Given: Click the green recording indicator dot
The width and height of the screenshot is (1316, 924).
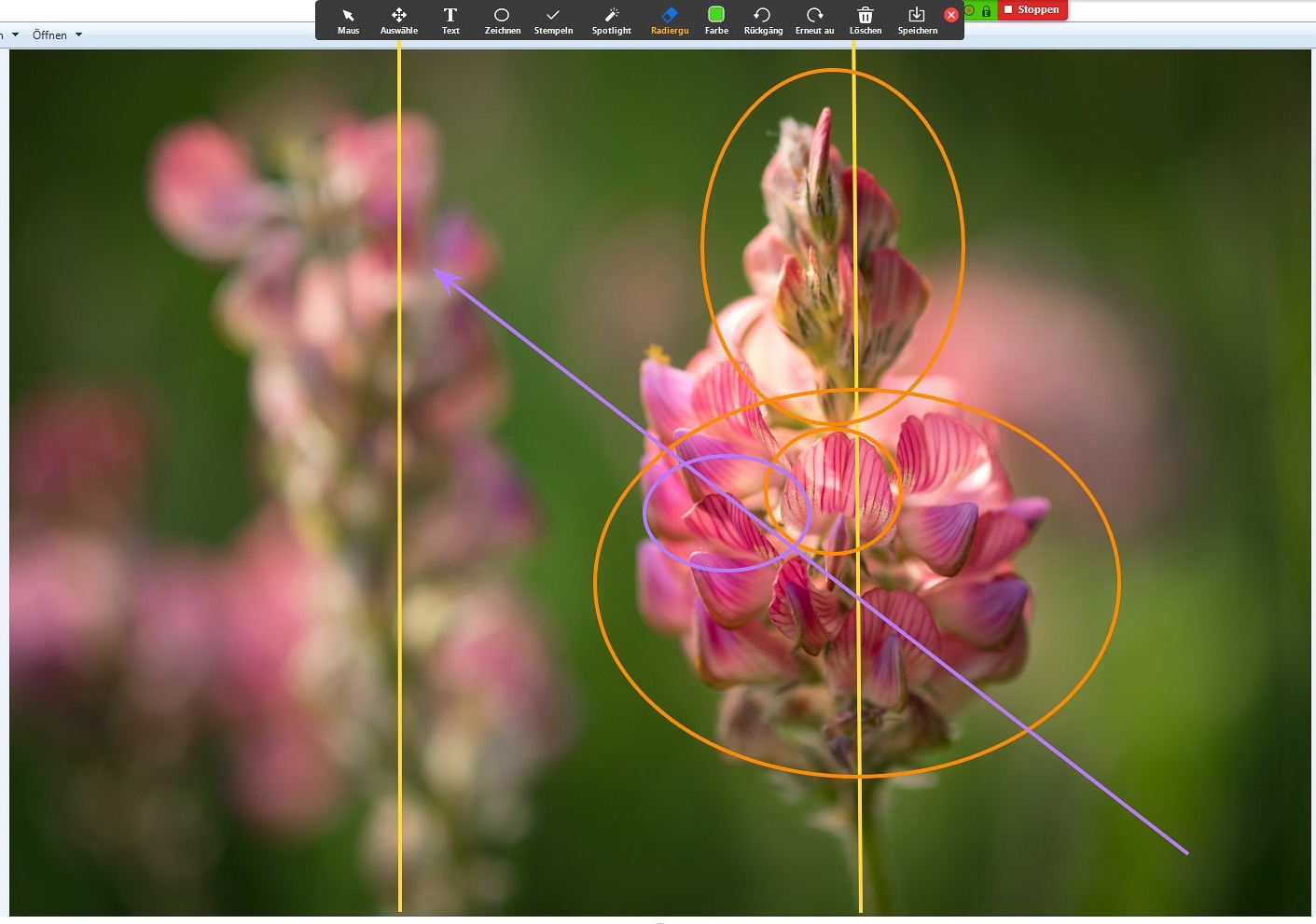Looking at the screenshot, I should tap(970, 11).
